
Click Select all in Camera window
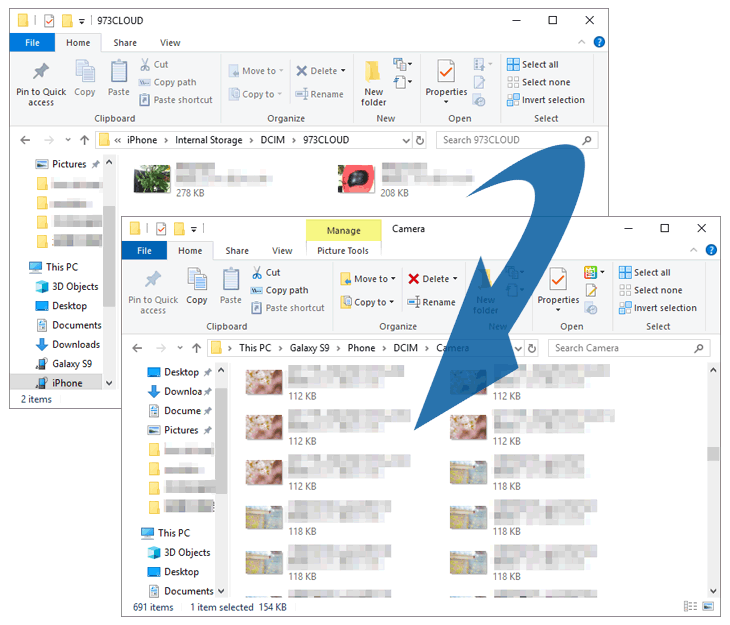coord(645,272)
